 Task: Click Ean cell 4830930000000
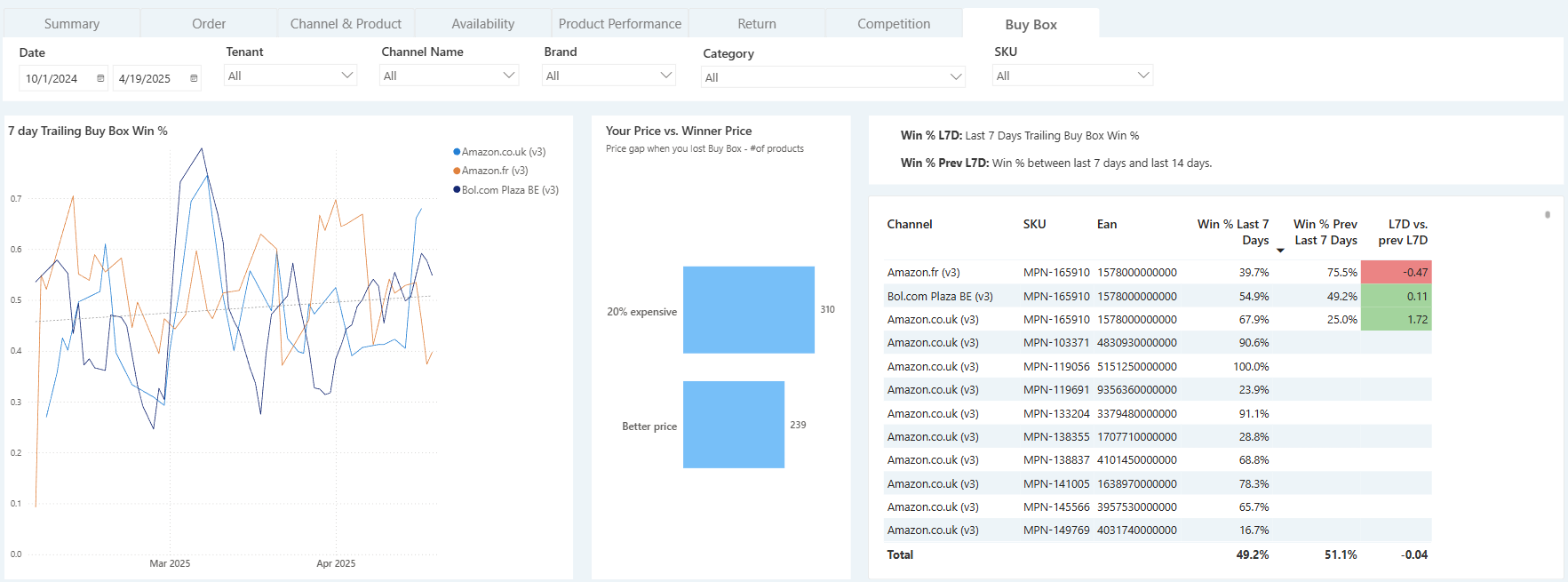click(x=1137, y=343)
